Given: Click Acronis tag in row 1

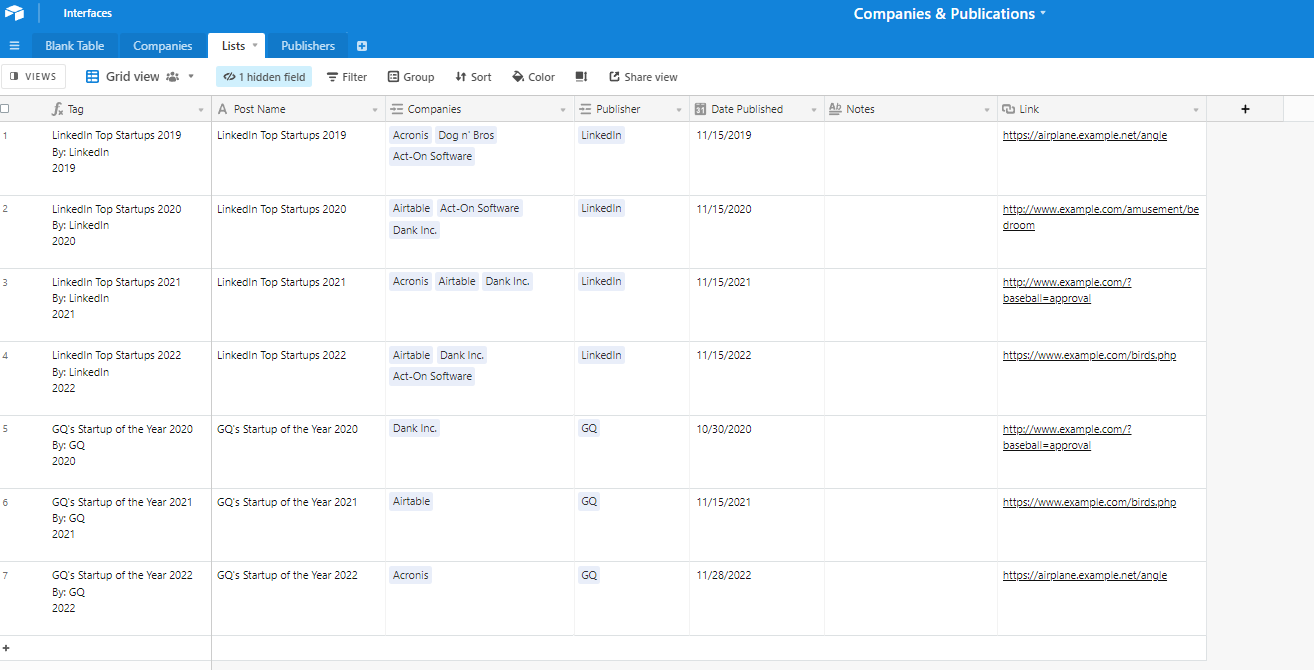Looking at the screenshot, I should [x=410, y=135].
